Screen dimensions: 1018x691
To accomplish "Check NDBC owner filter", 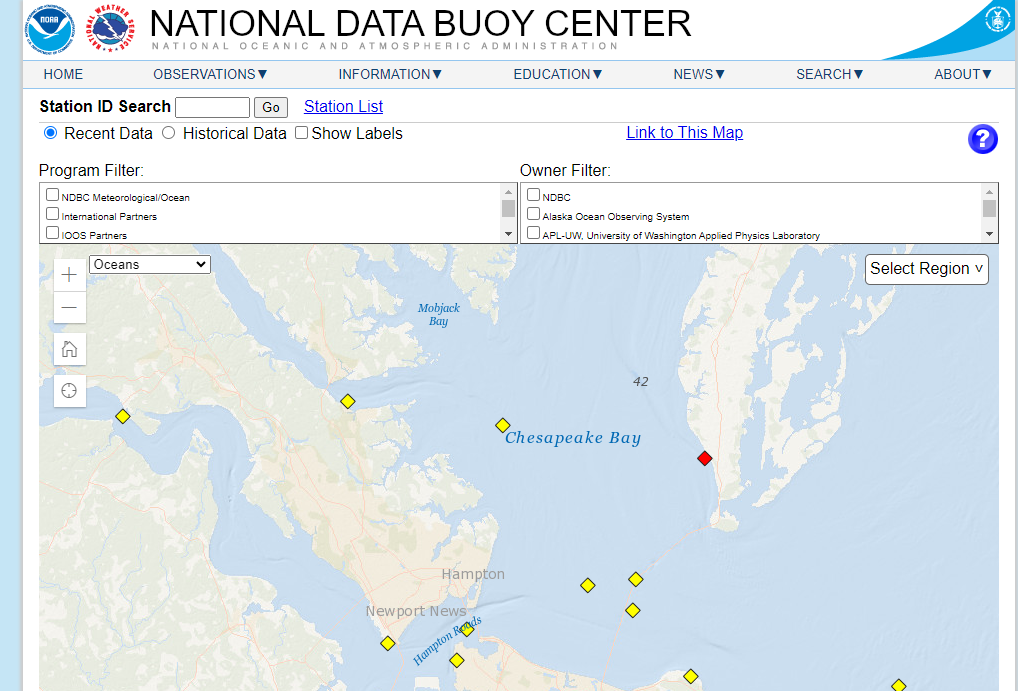I will pos(534,195).
